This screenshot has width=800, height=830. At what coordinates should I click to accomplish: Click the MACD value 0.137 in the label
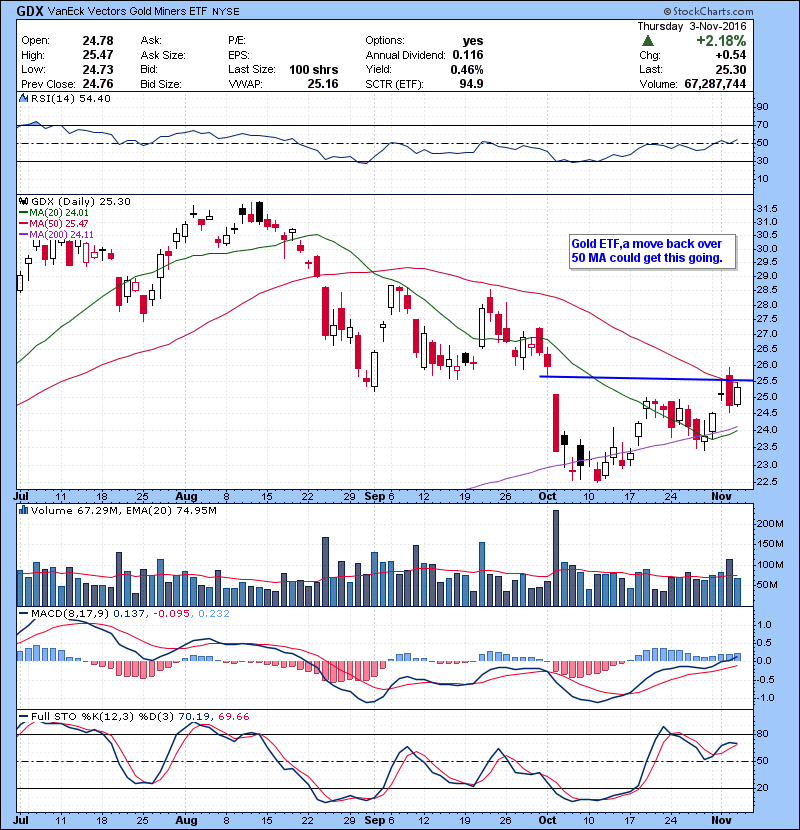pyautogui.click(x=129, y=614)
